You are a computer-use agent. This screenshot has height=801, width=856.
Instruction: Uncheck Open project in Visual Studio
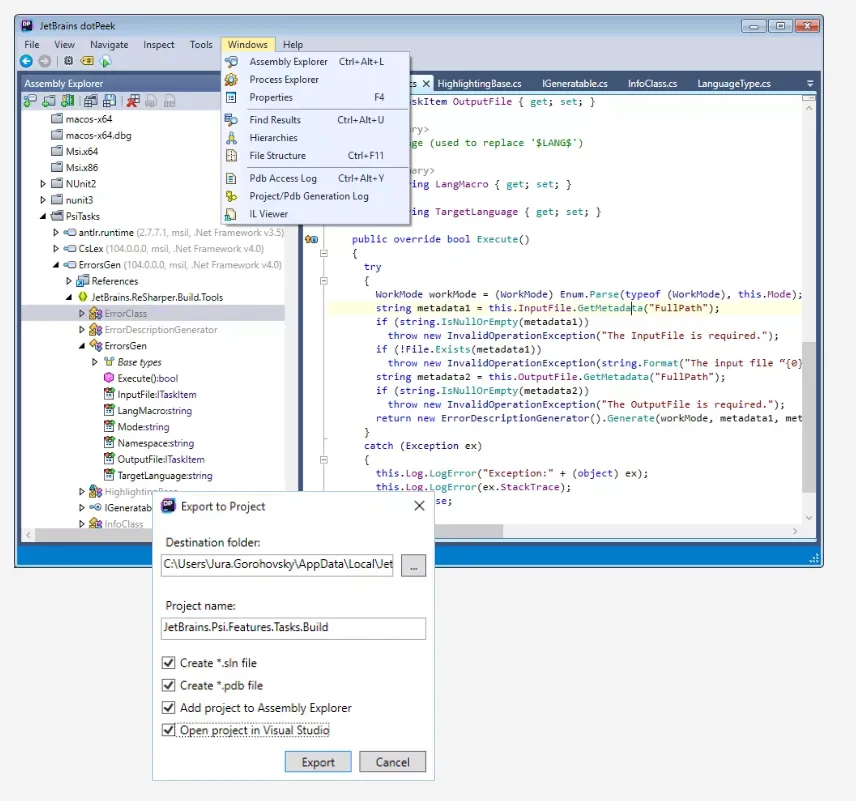pyautogui.click(x=168, y=730)
